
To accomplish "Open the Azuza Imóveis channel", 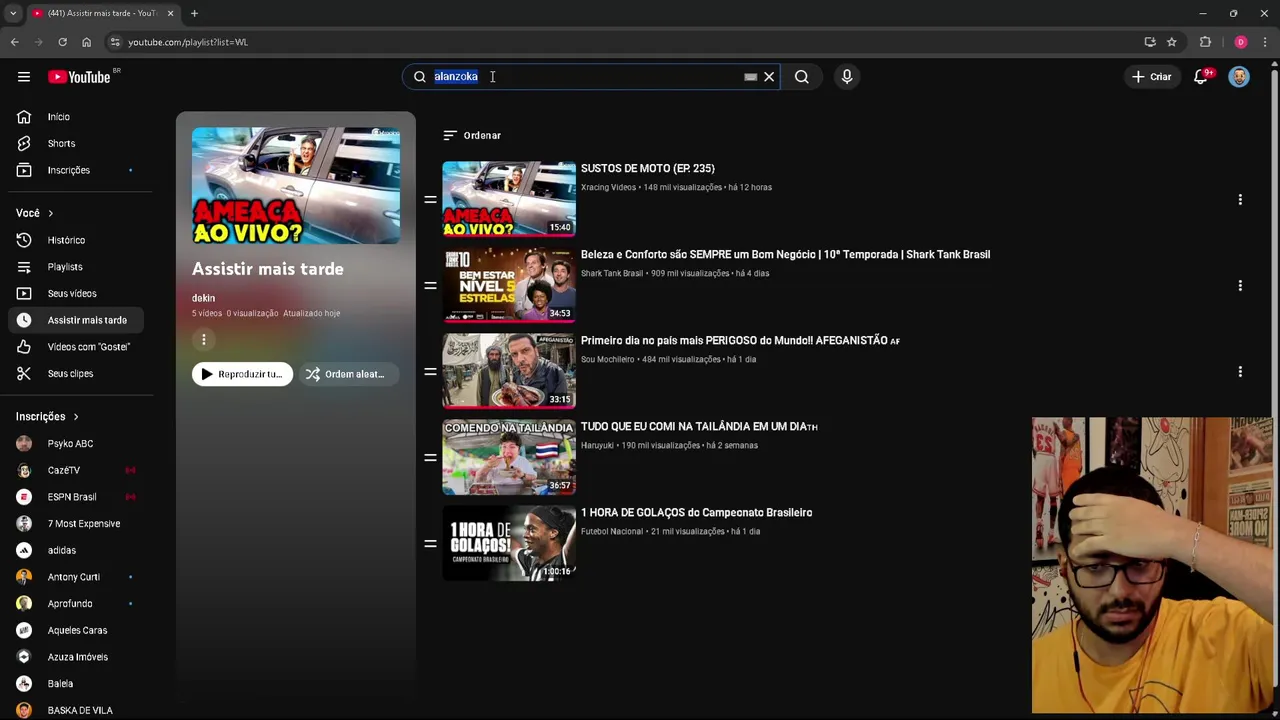I will click(78, 657).
